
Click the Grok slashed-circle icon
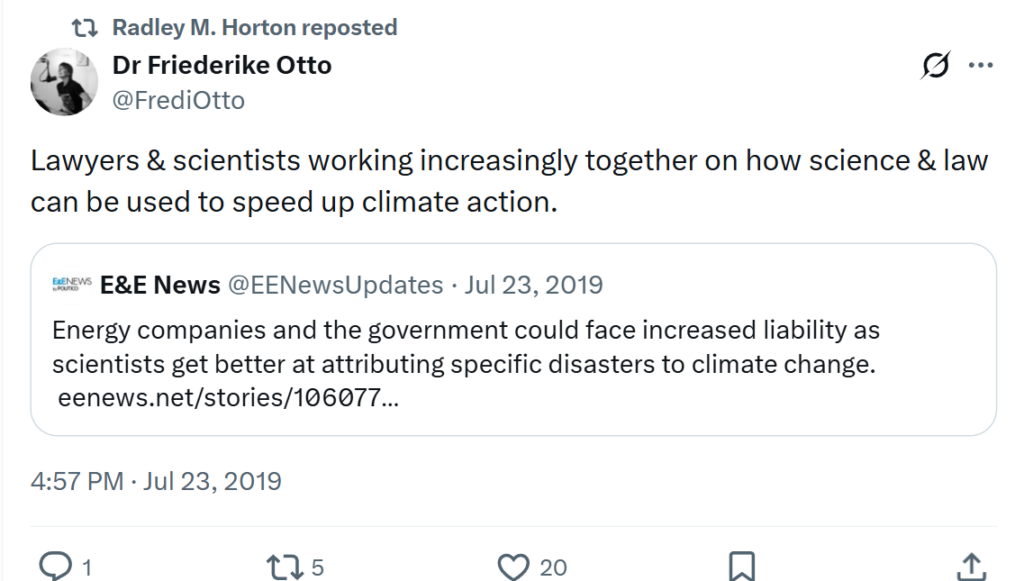936,65
